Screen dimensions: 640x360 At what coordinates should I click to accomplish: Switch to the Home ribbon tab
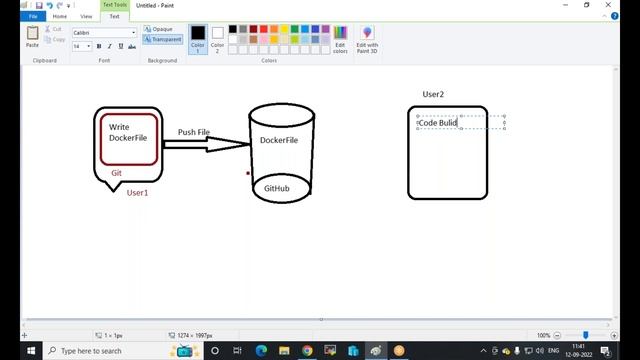(60, 16)
